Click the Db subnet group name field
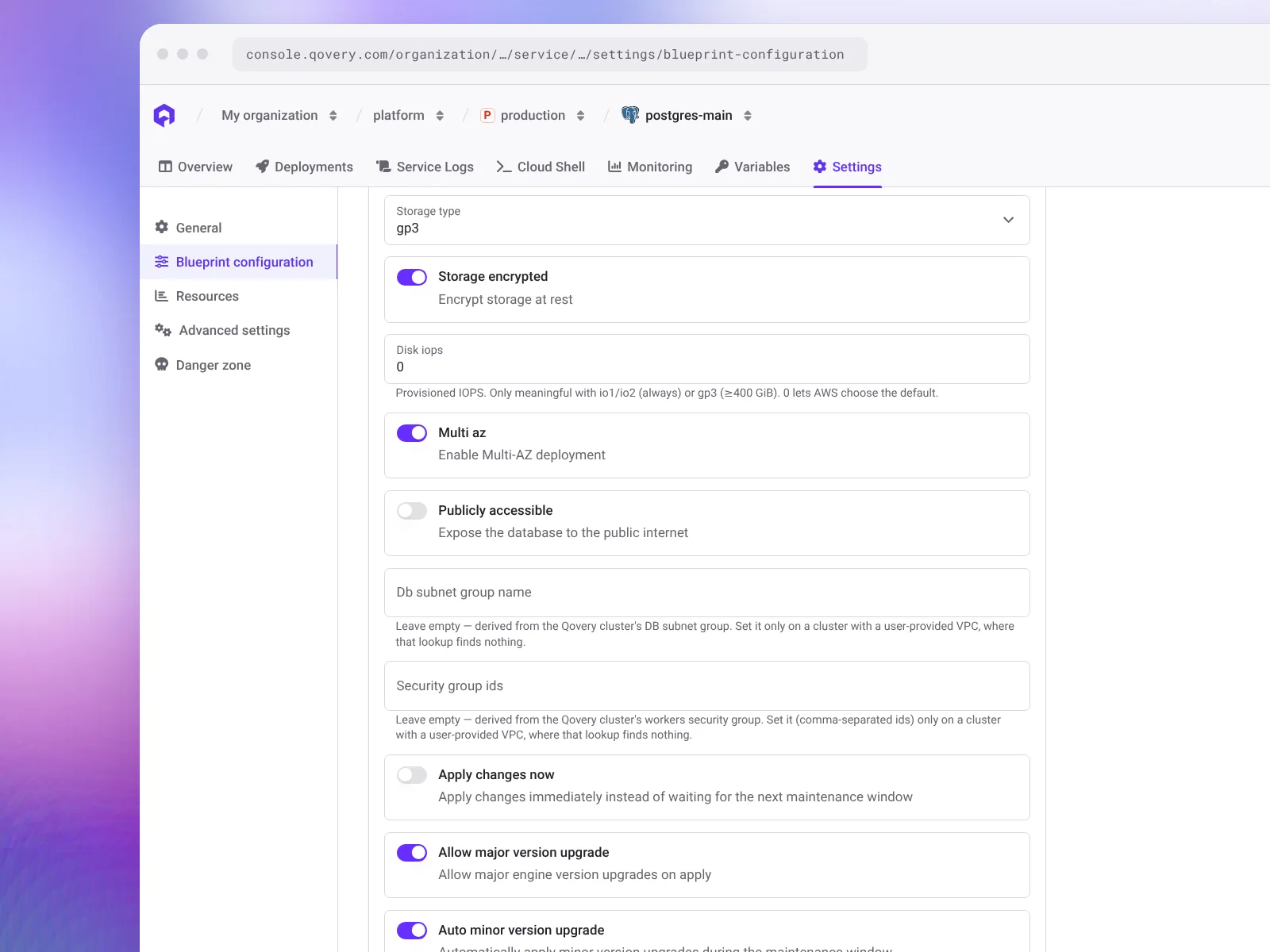This screenshot has height=952, width=1270. 707,593
